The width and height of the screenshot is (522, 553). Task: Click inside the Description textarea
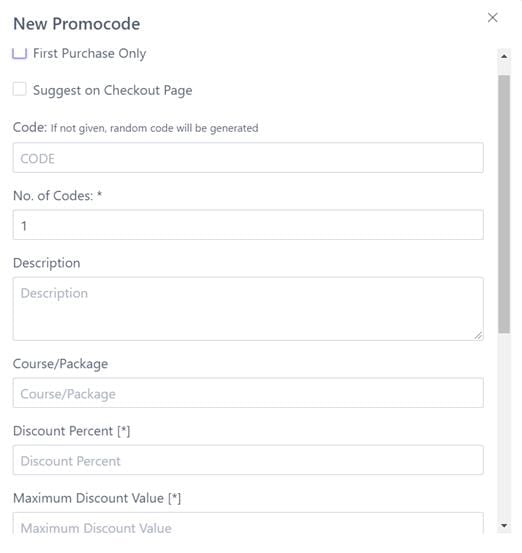tap(248, 309)
